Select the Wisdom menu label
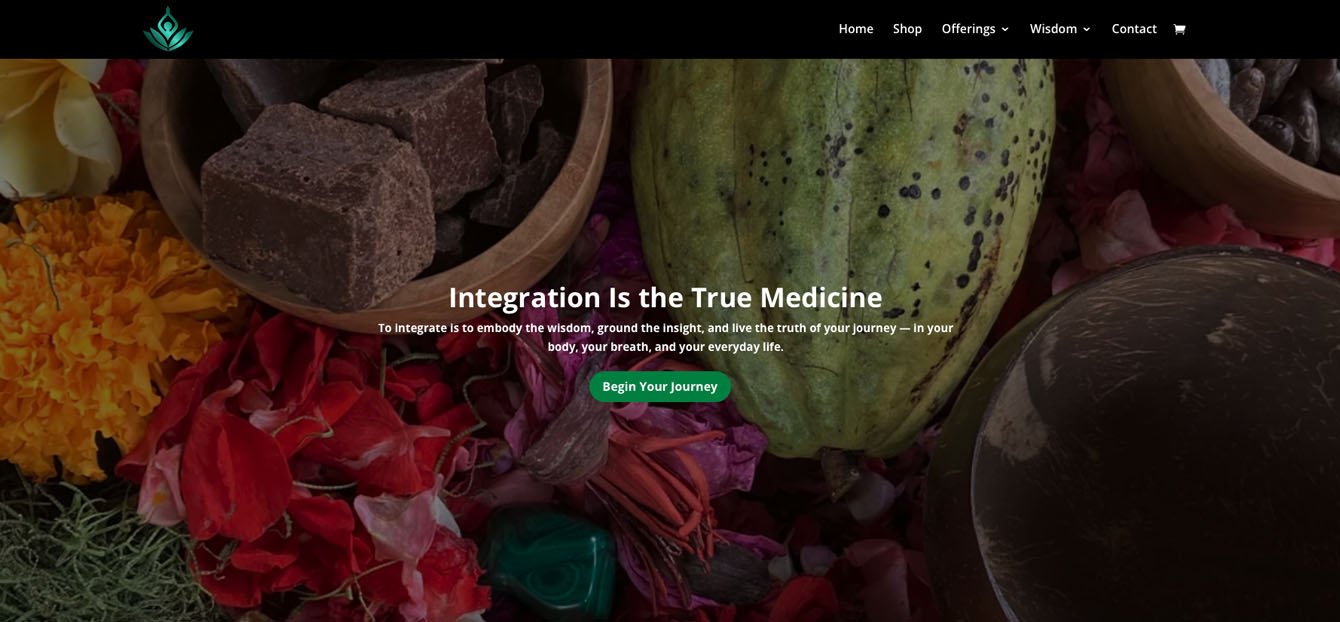The width and height of the screenshot is (1340, 622). pyautogui.click(x=1053, y=29)
